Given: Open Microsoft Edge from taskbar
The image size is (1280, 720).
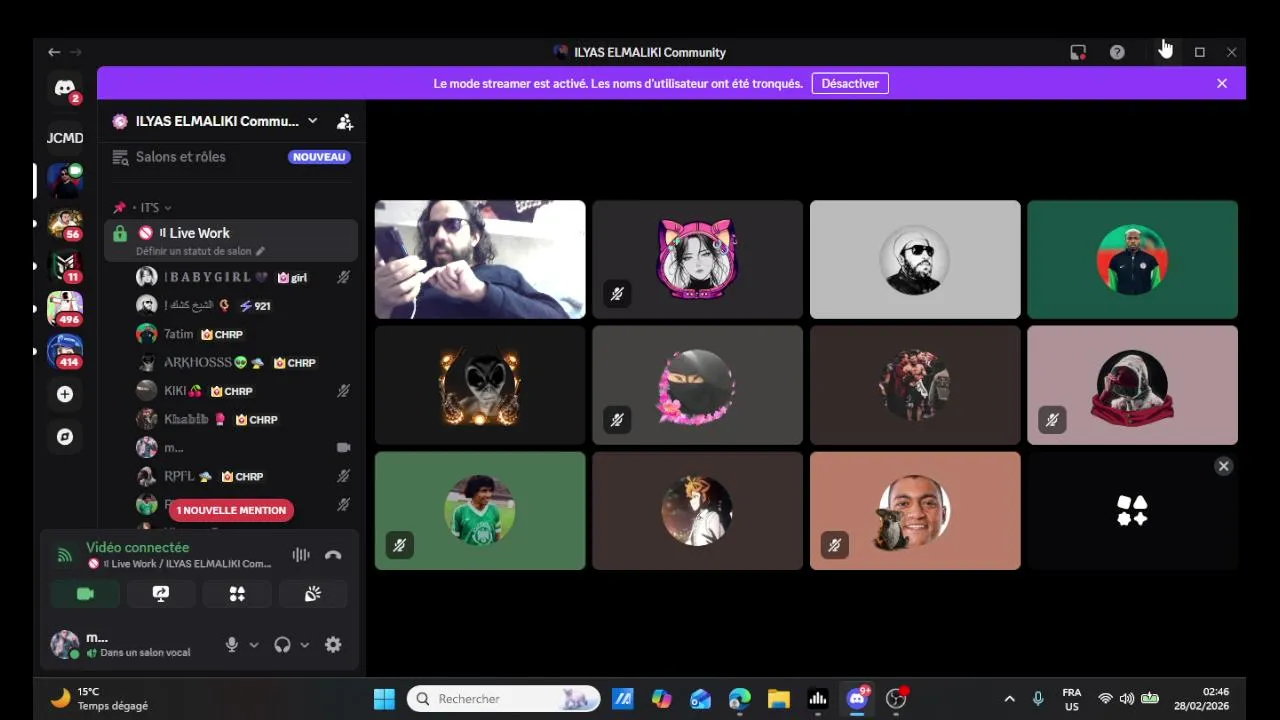Looking at the screenshot, I should coord(740,699).
